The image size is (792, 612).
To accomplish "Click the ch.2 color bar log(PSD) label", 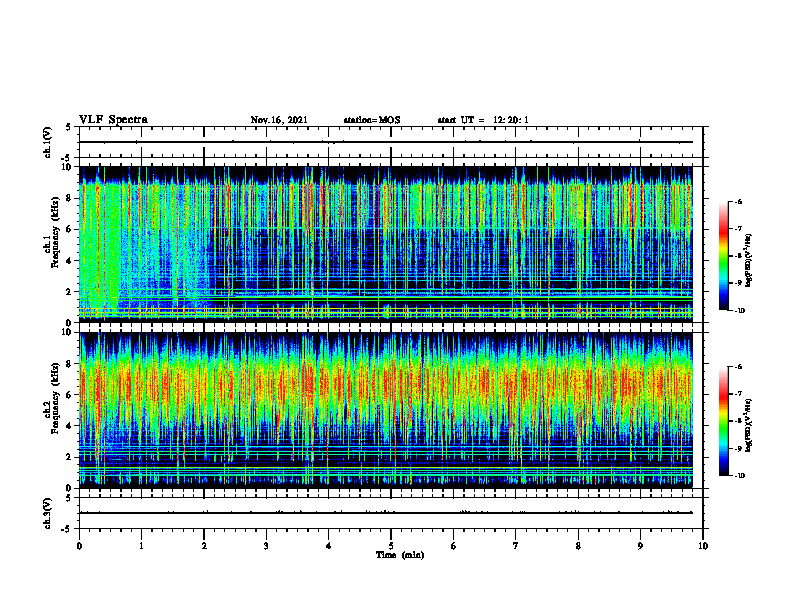I will point(750,425).
